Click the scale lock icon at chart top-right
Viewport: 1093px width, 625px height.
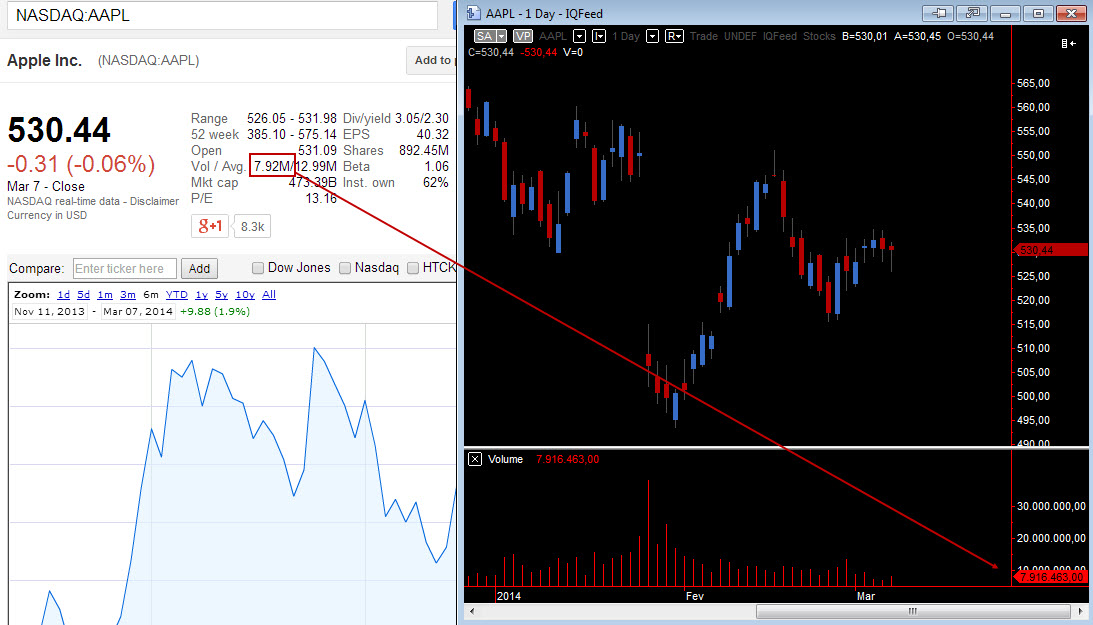1068,43
